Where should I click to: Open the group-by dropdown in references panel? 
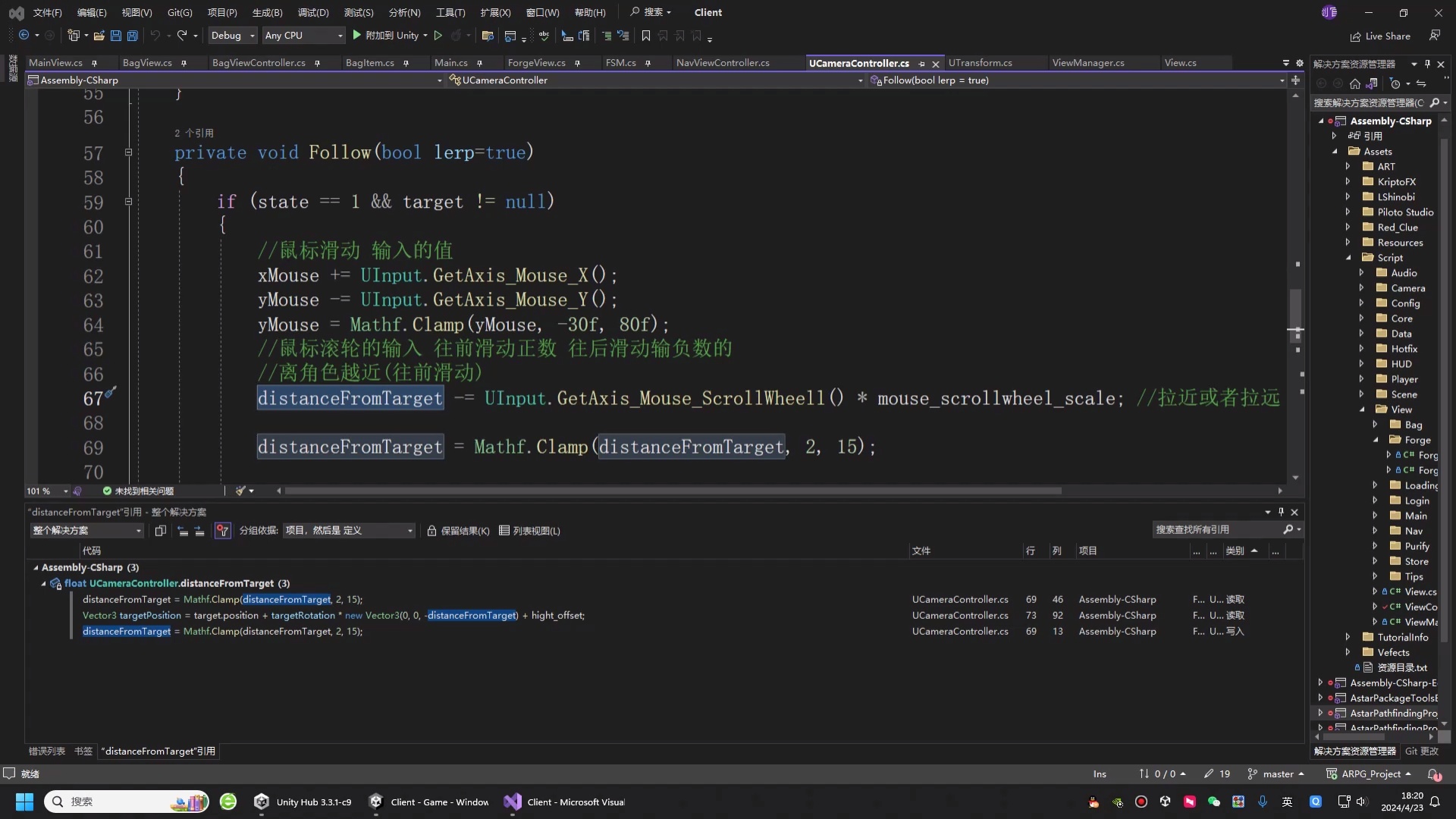coord(349,531)
